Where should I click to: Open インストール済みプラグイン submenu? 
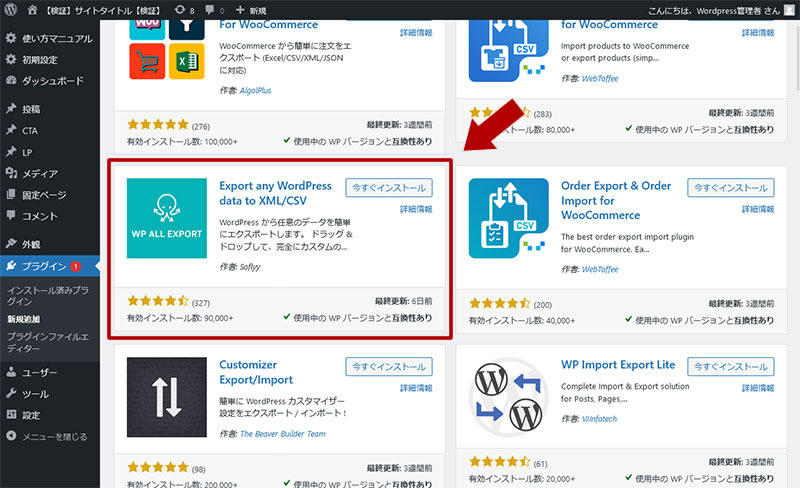(48, 295)
